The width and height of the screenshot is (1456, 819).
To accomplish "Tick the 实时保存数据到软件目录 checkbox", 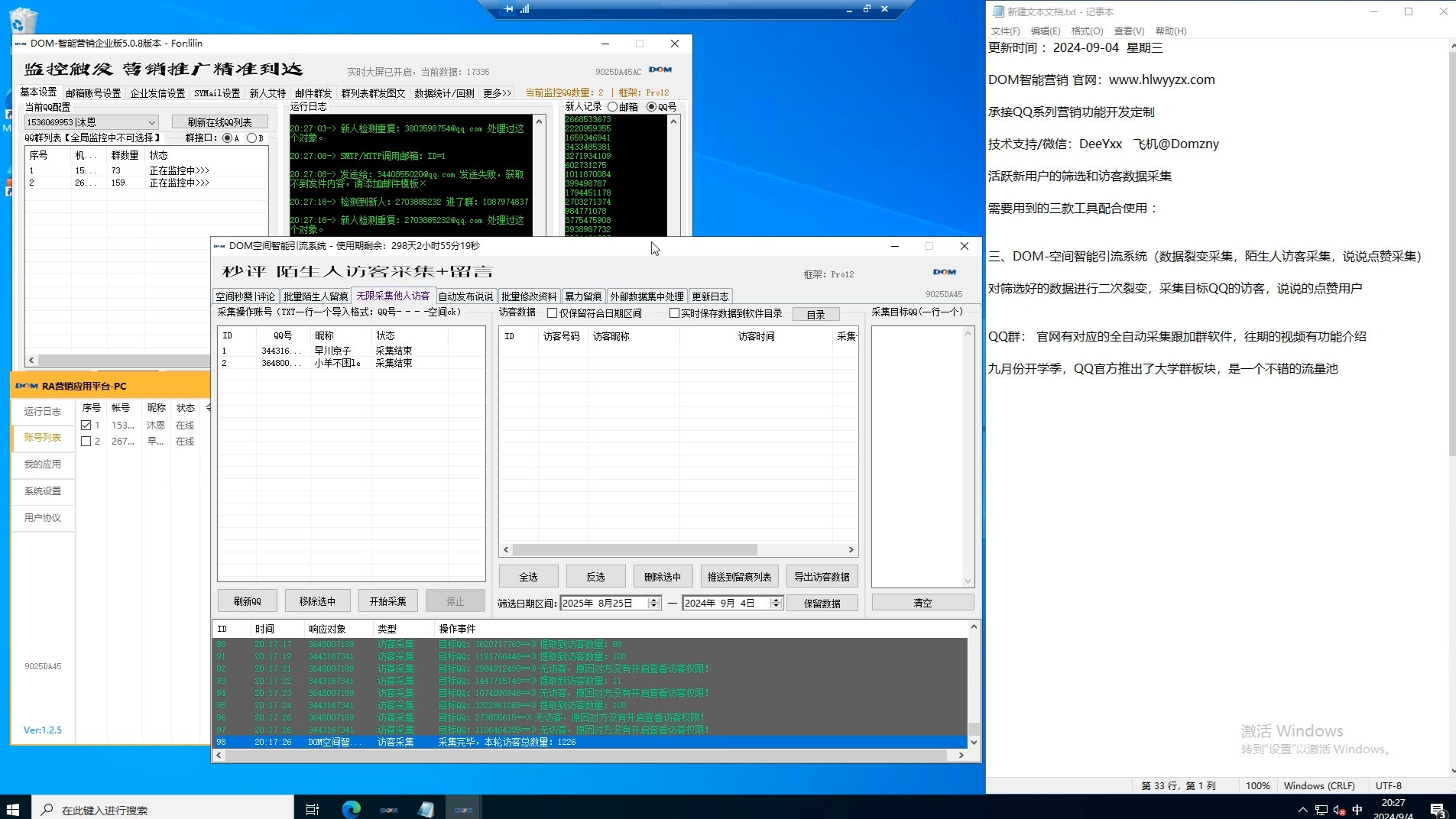I will (x=674, y=313).
